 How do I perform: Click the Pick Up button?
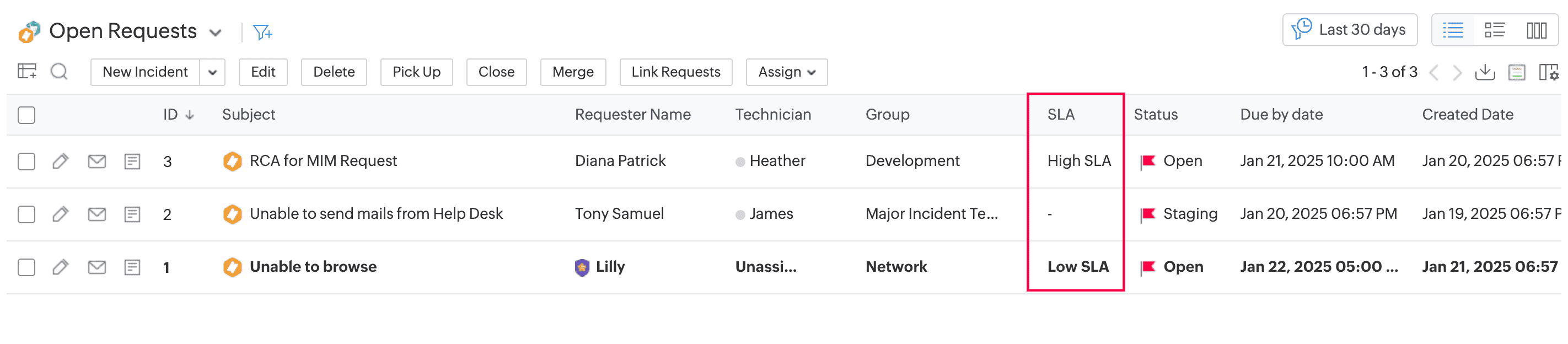click(416, 72)
